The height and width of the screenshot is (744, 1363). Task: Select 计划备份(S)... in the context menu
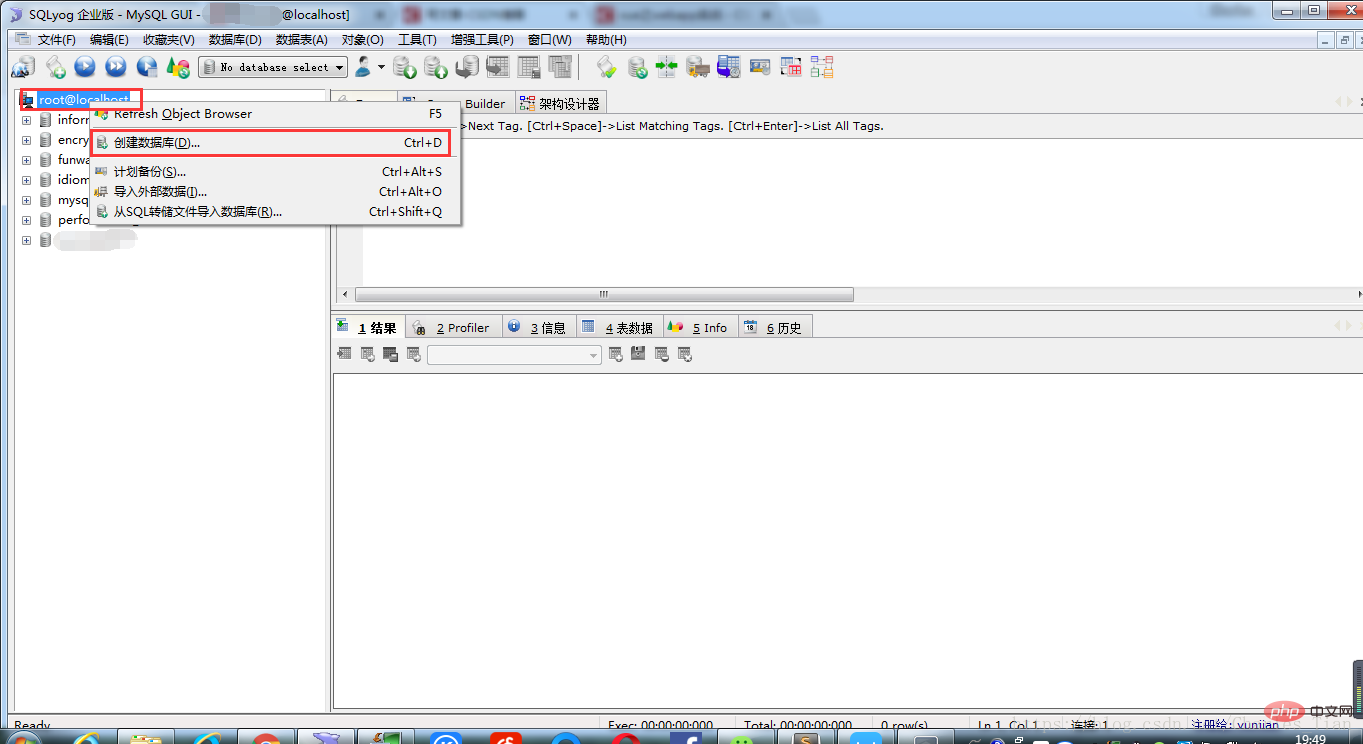coord(275,172)
